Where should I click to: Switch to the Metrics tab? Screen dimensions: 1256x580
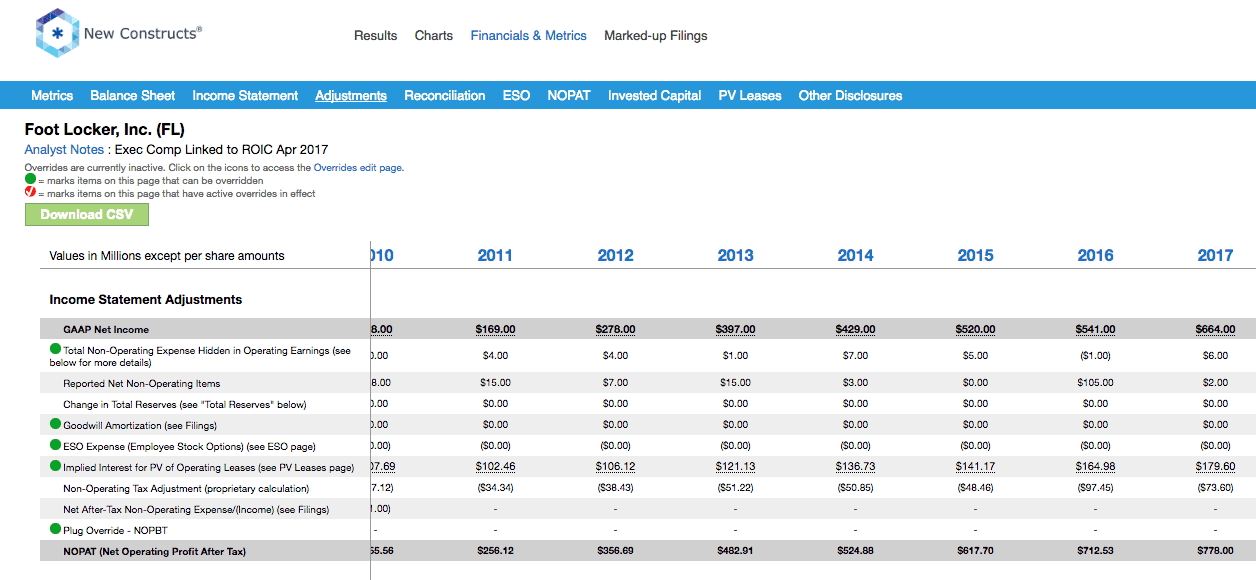pyautogui.click(x=52, y=96)
